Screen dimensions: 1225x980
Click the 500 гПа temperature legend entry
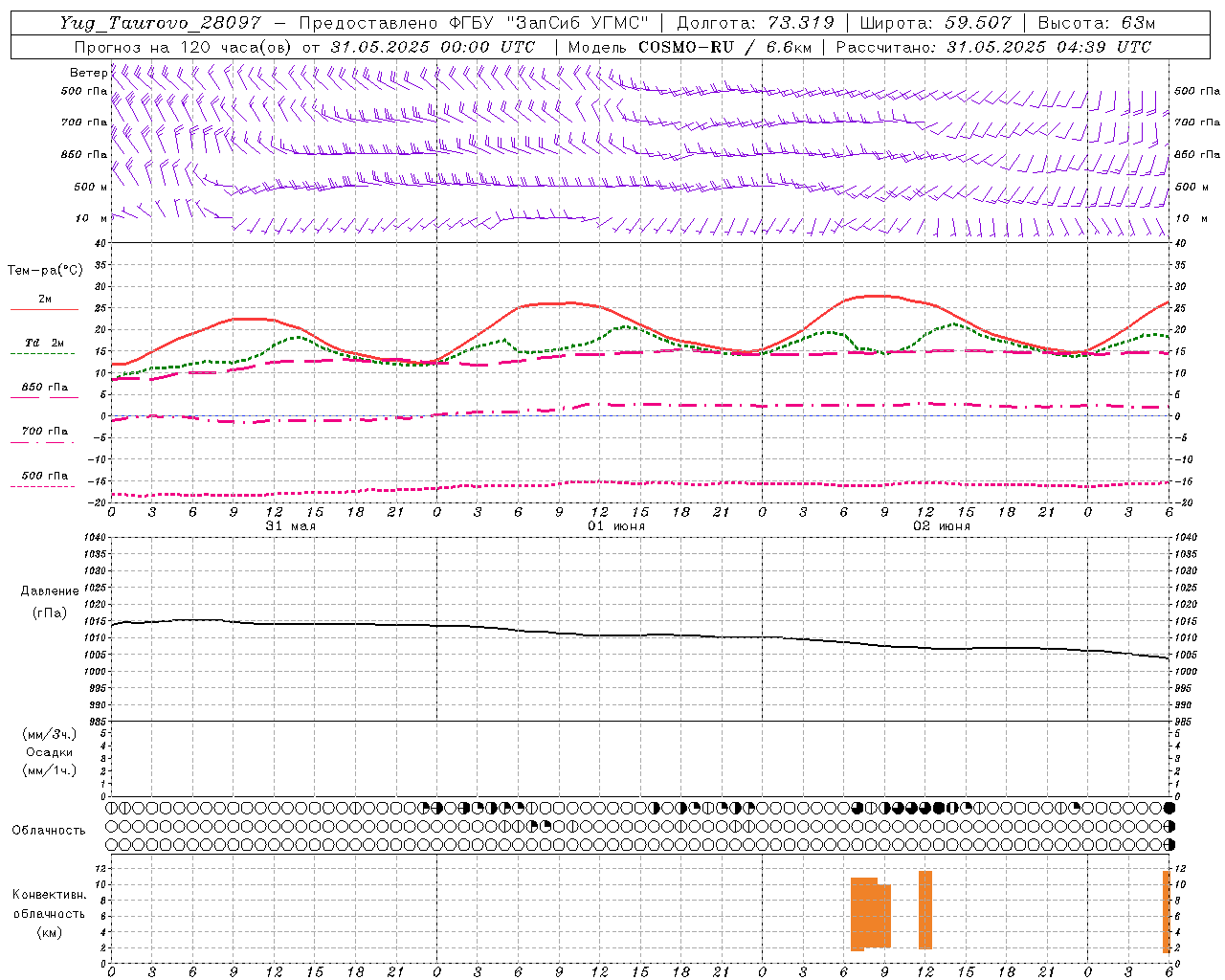(44, 476)
